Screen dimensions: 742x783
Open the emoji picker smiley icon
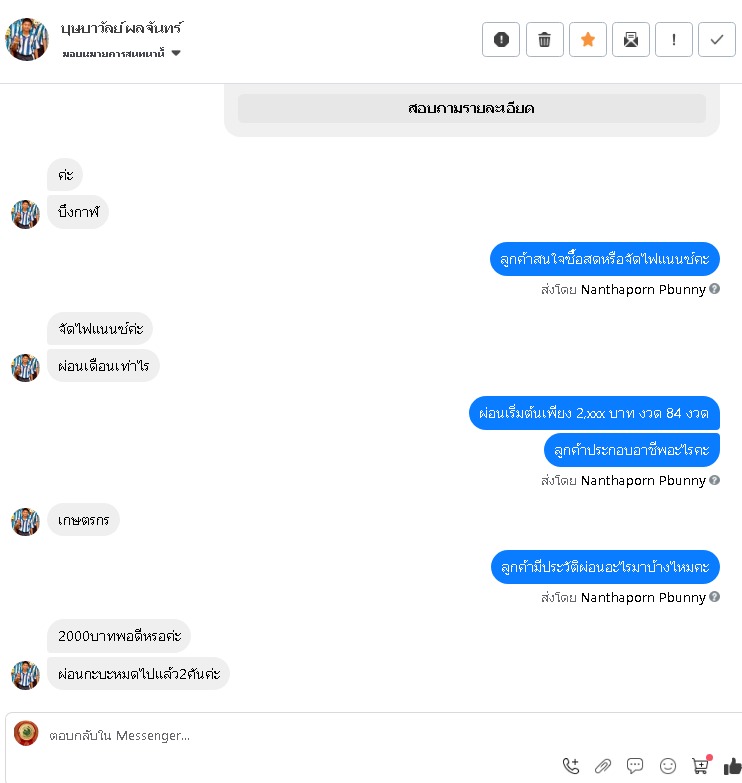click(x=668, y=766)
